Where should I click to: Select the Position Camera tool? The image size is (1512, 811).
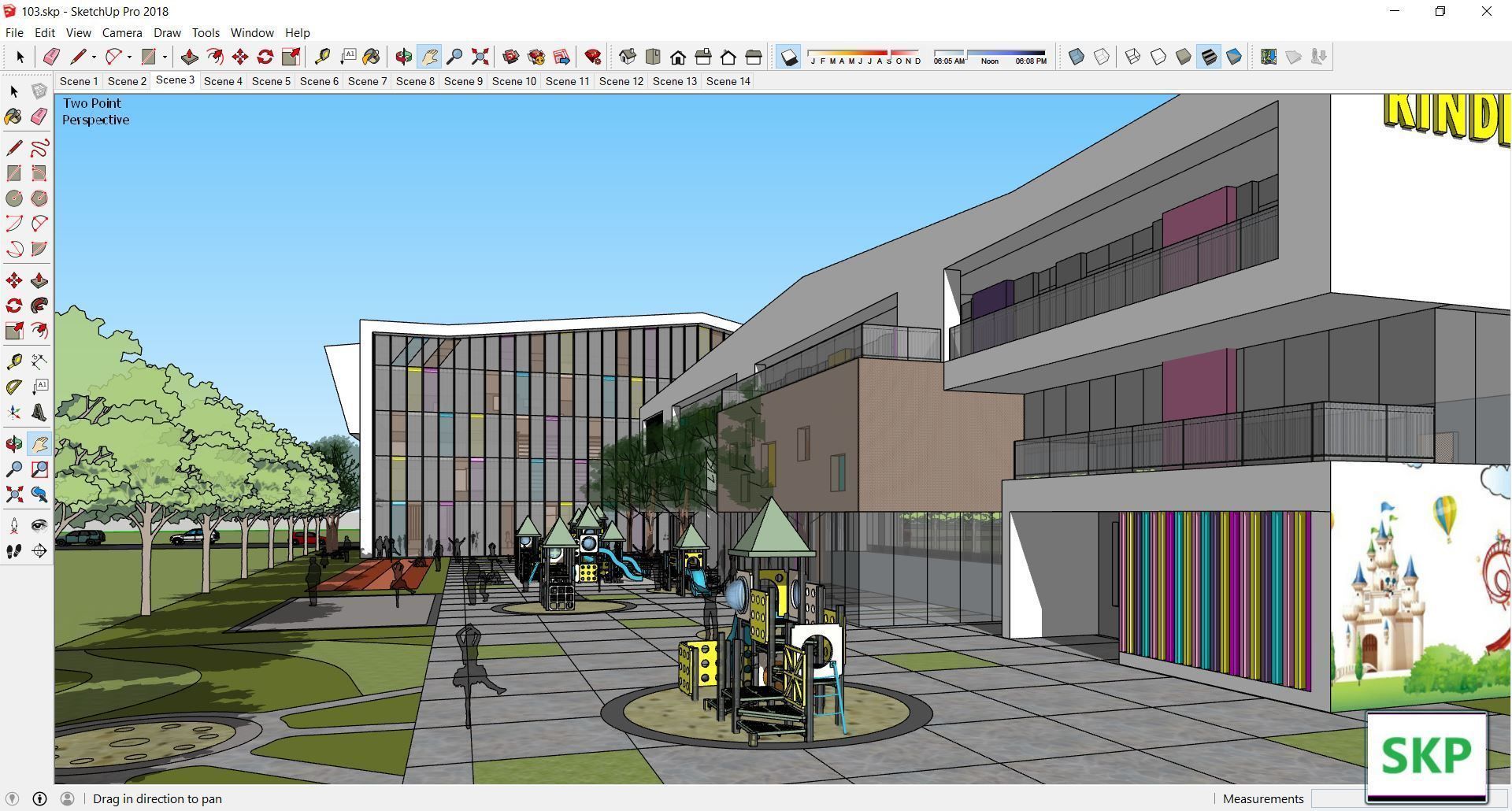(x=14, y=526)
